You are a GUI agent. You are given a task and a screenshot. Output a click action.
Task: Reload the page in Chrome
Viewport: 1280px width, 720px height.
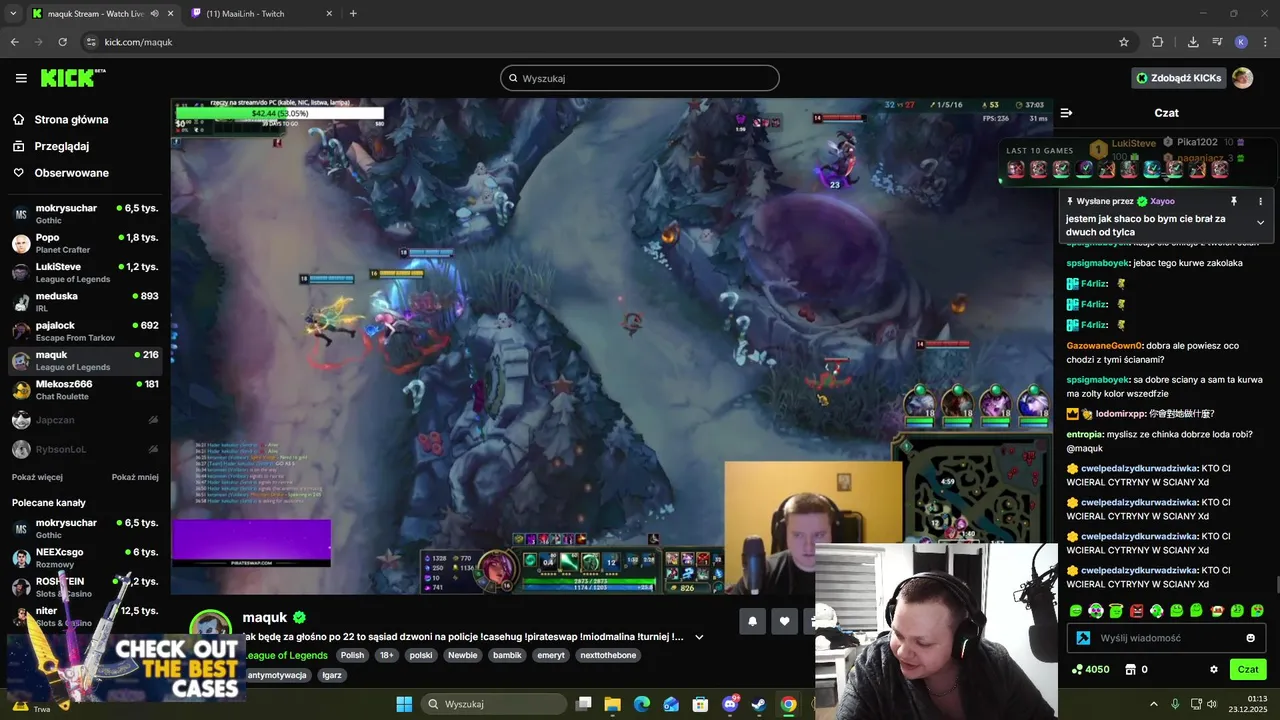pyautogui.click(x=62, y=42)
